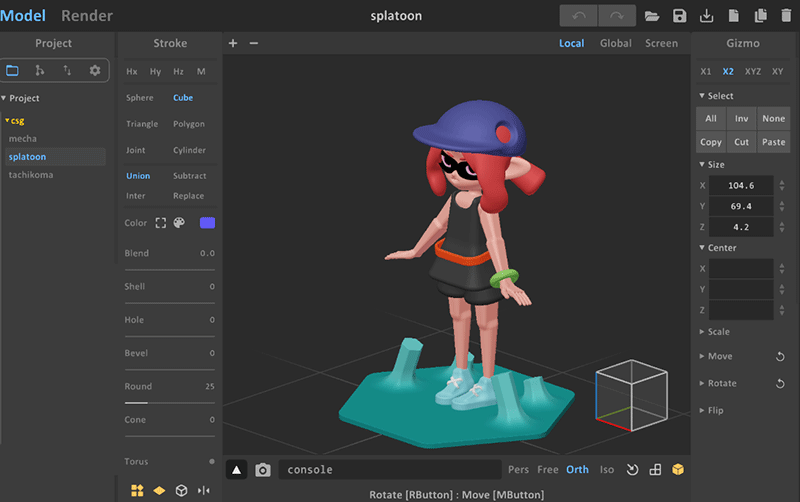Screen dimensions: 800x502
Task: Create a new document with the page icon
Action: (733, 16)
